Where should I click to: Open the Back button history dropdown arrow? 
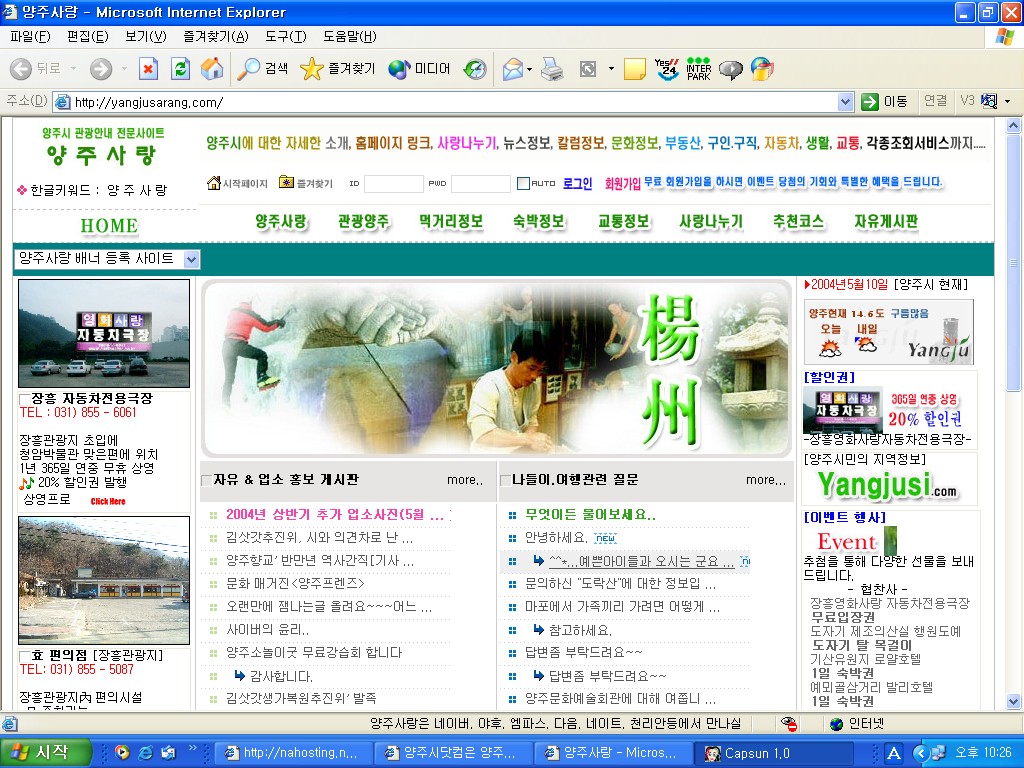73,69
